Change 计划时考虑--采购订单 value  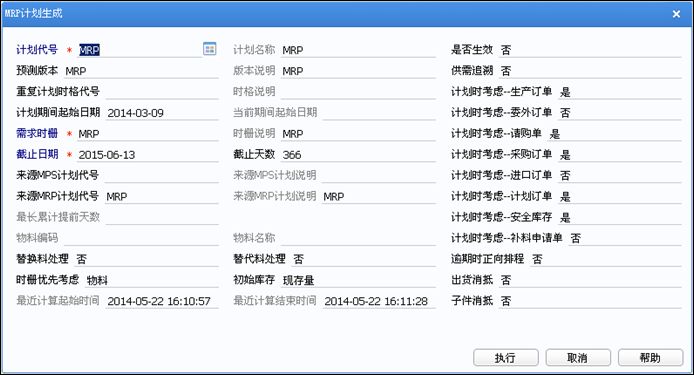(620, 155)
